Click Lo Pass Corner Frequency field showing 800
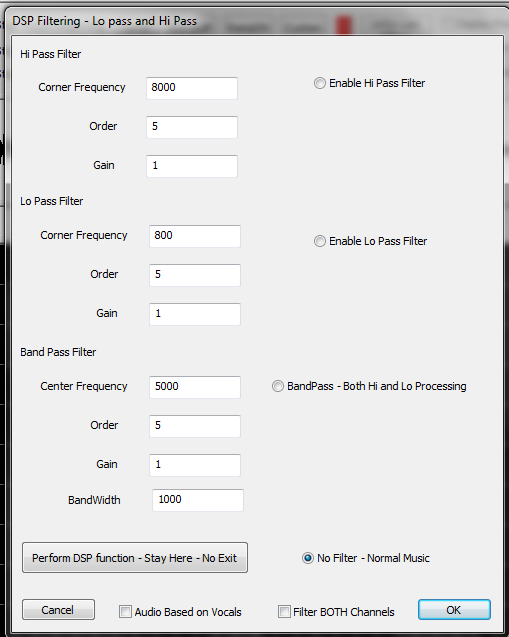Screen dimensions: 509x637 point(195,236)
